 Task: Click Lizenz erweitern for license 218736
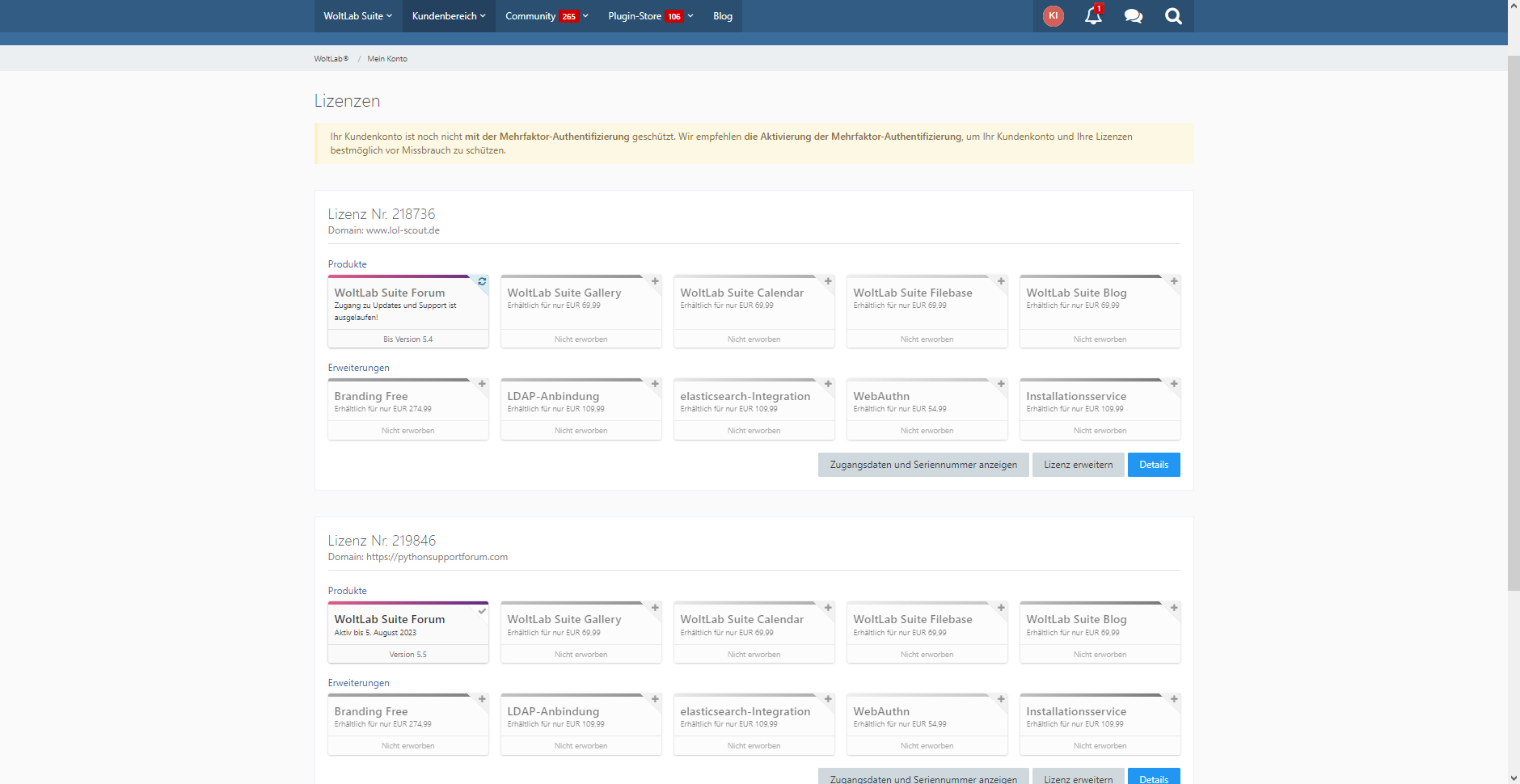tap(1078, 465)
